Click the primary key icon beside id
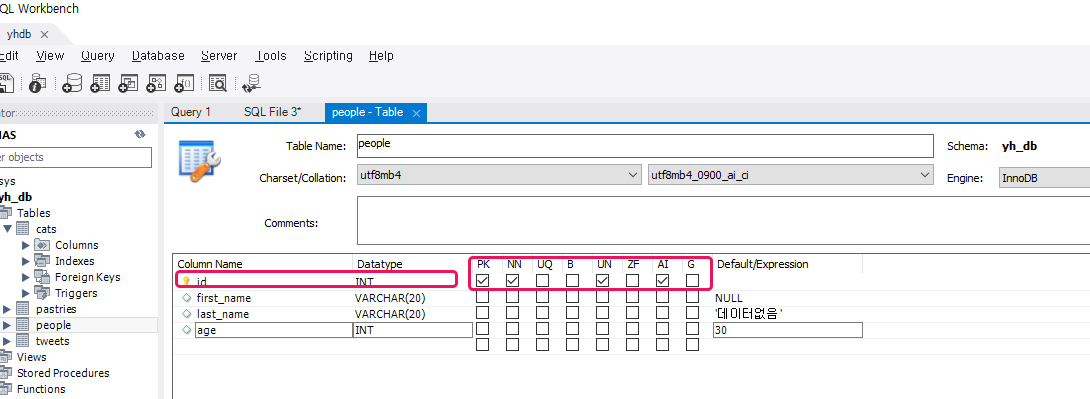1090x399 pixels. pyautogui.click(x=186, y=281)
